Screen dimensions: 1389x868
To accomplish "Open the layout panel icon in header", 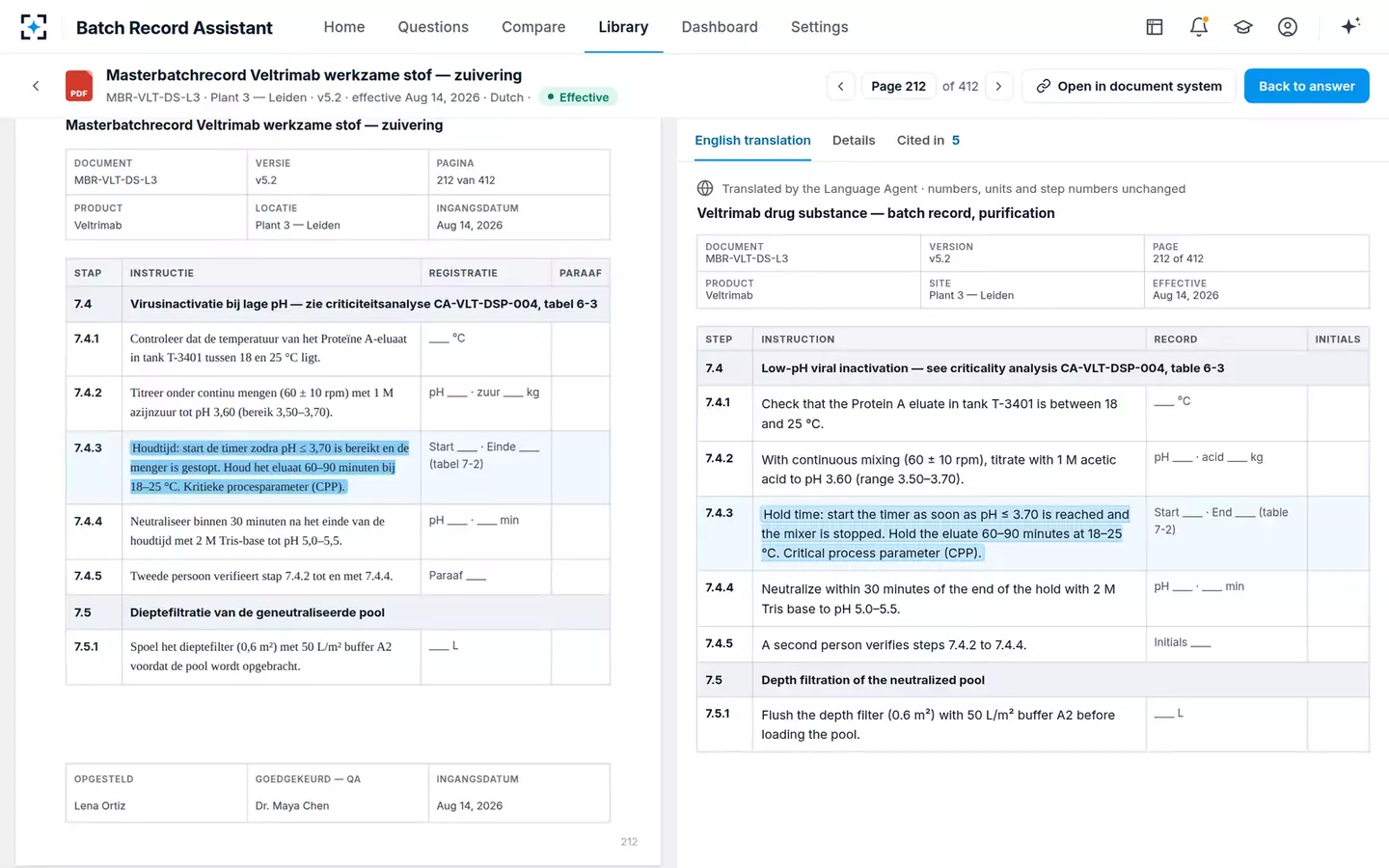I will [x=1154, y=27].
